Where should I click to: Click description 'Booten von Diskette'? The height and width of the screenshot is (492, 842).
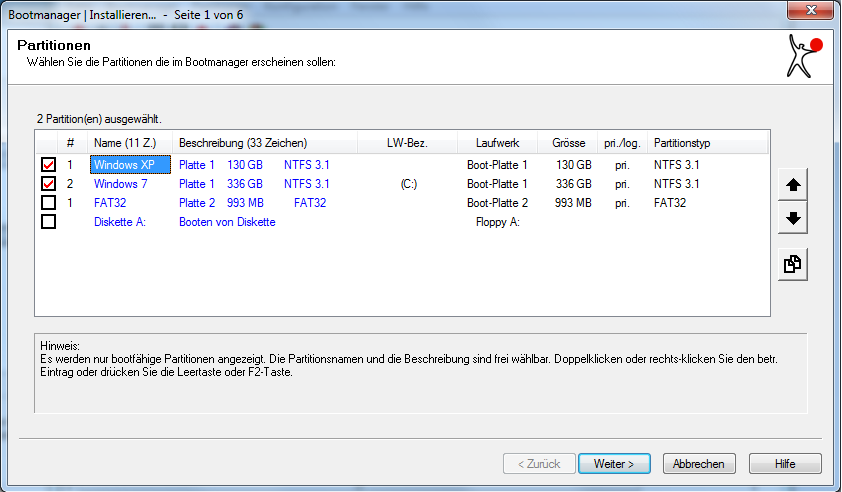(227, 222)
